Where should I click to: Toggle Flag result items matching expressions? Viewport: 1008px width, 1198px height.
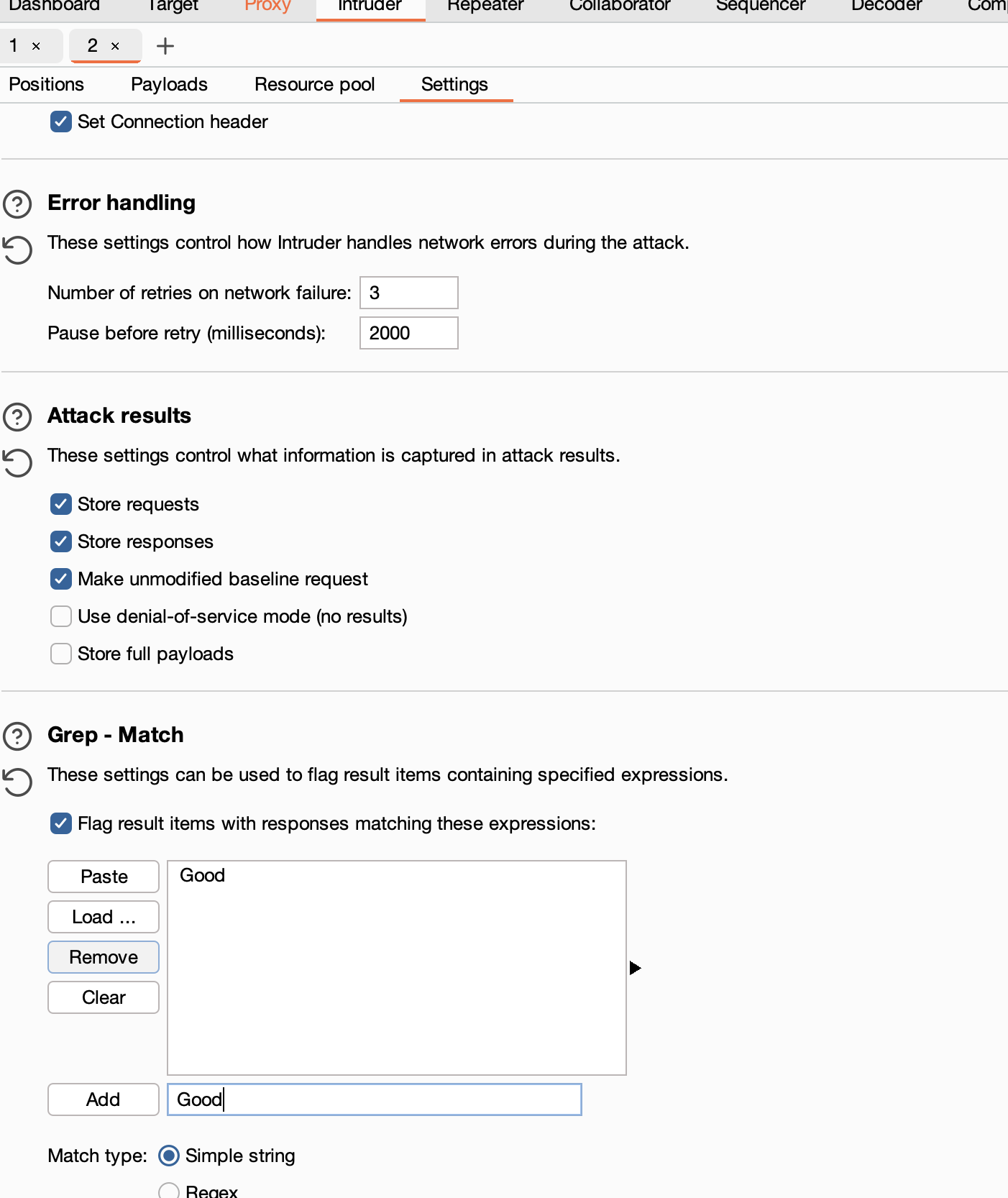coord(61,823)
